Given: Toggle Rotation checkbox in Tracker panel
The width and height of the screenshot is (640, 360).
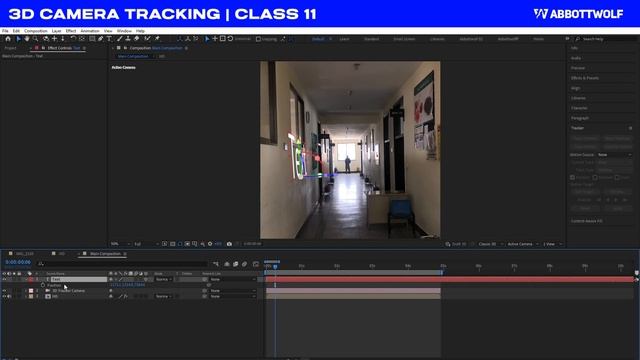Looking at the screenshot, I should tap(595, 178).
